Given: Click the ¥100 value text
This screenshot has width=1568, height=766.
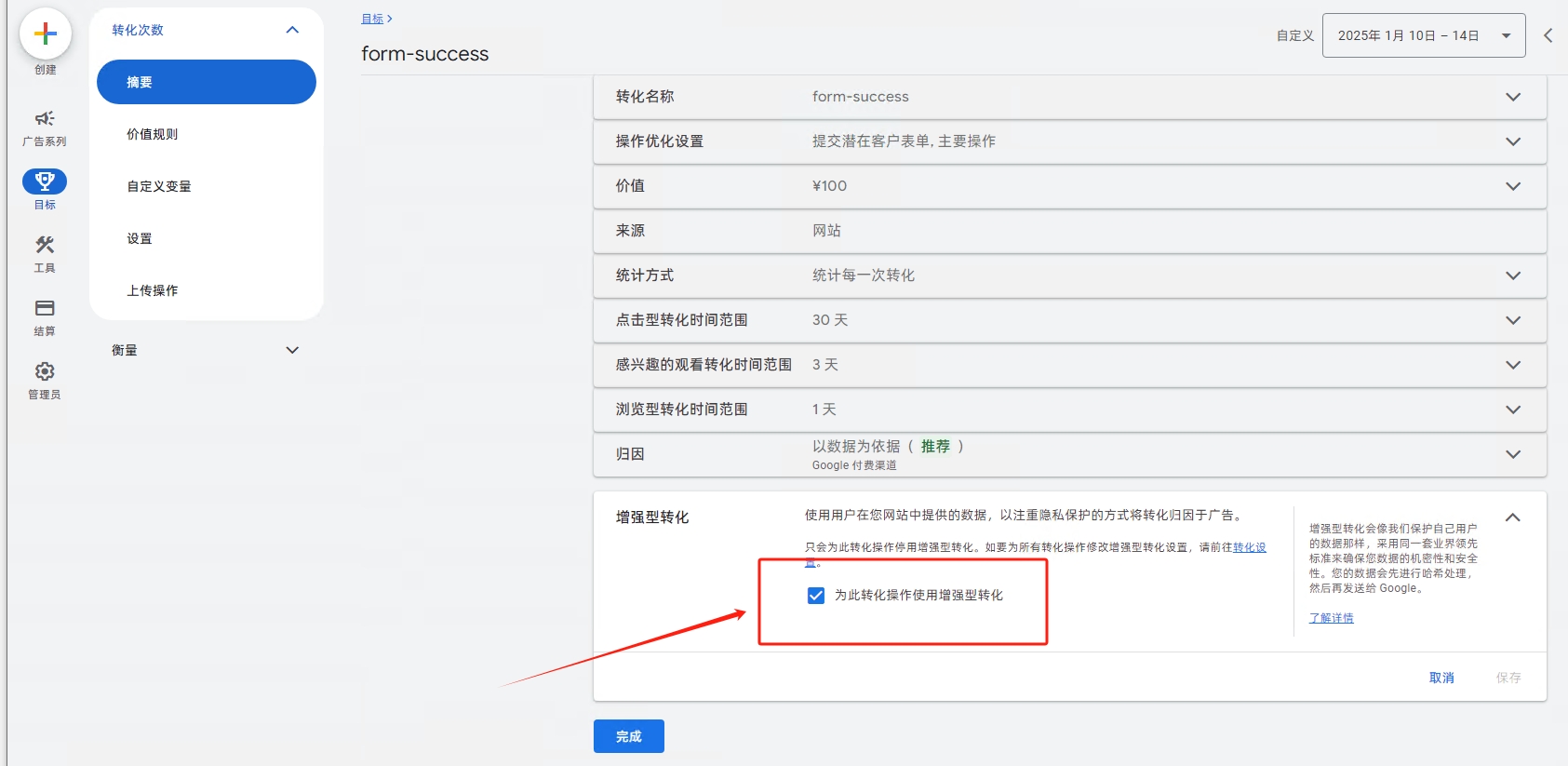Looking at the screenshot, I should [x=829, y=186].
